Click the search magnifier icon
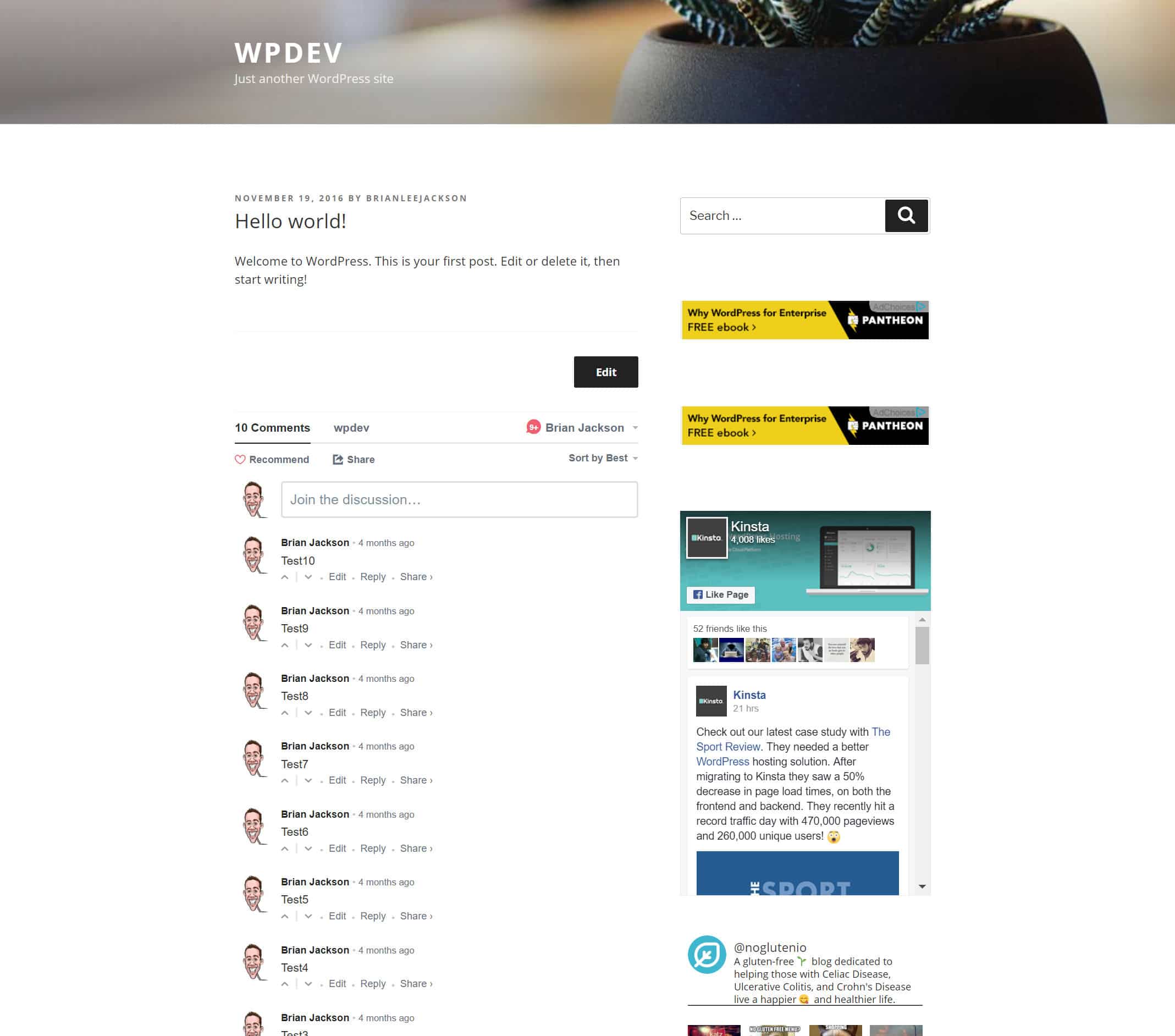Image resolution: width=1175 pixels, height=1036 pixels. 906,215
